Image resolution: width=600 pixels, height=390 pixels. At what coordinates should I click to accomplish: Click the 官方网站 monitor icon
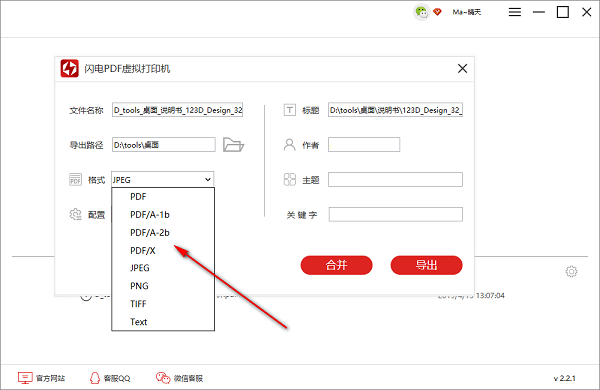click(25, 378)
